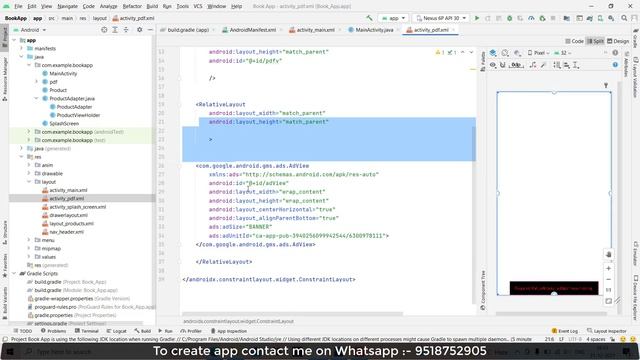Click the Make Project hammer icon
This screenshot has width=640, height=360.
tap(369, 18)
